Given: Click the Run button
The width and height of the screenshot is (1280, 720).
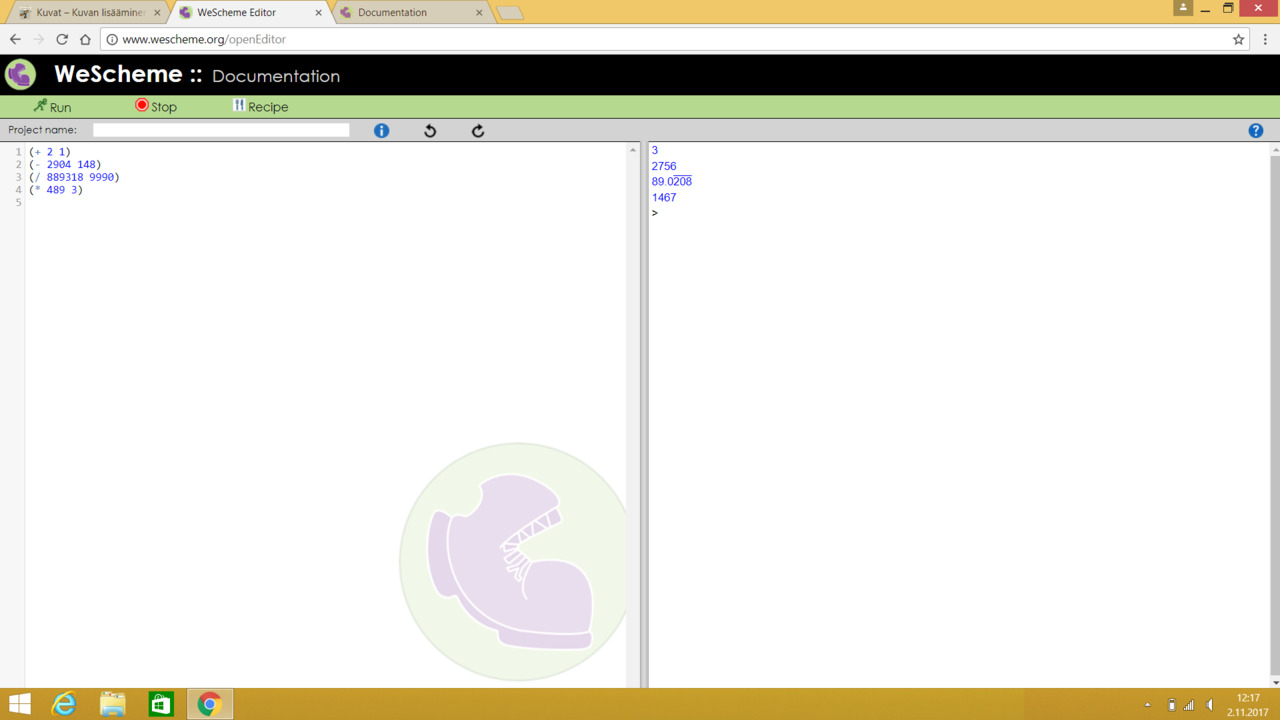Looking at the screenshot, I should pyautogui.click(x=52, y=106).
